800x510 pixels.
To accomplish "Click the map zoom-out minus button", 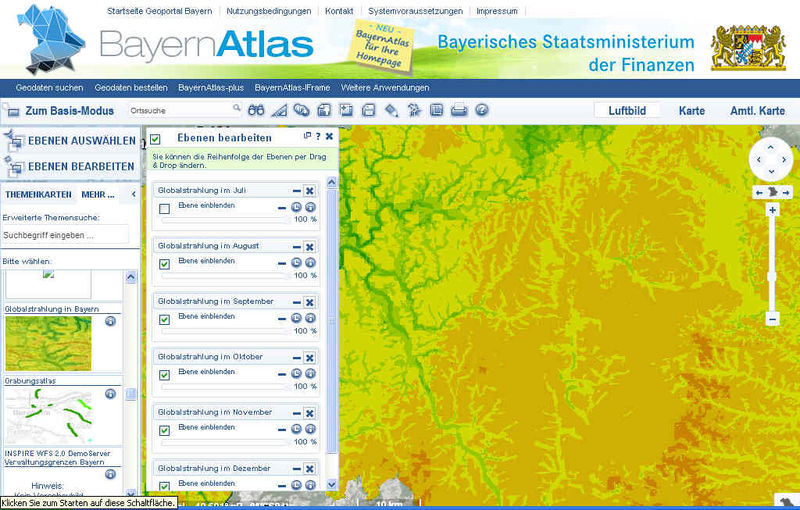I will pos(772,318).
